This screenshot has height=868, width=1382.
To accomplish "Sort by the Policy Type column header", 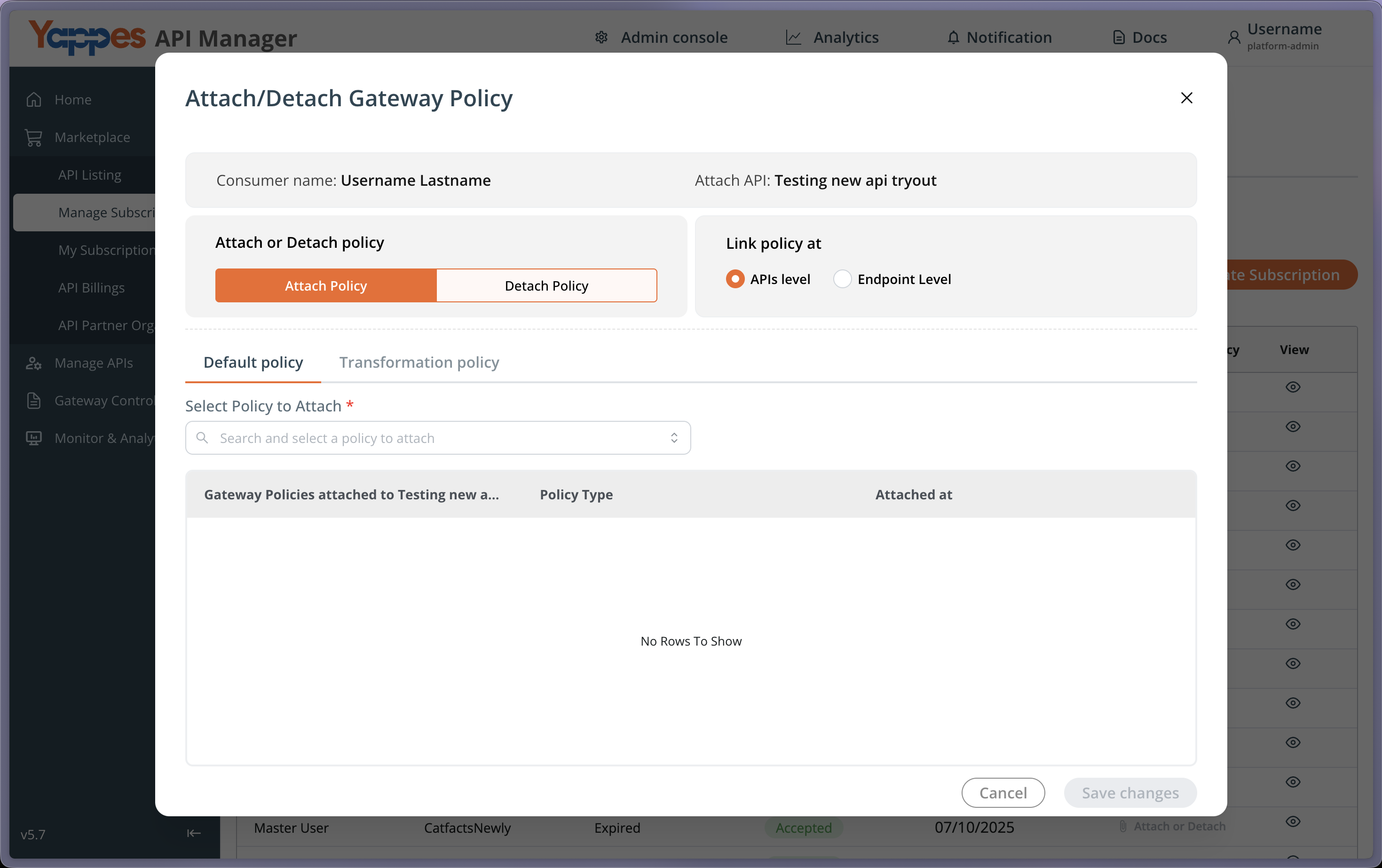I will coord(576,494).
